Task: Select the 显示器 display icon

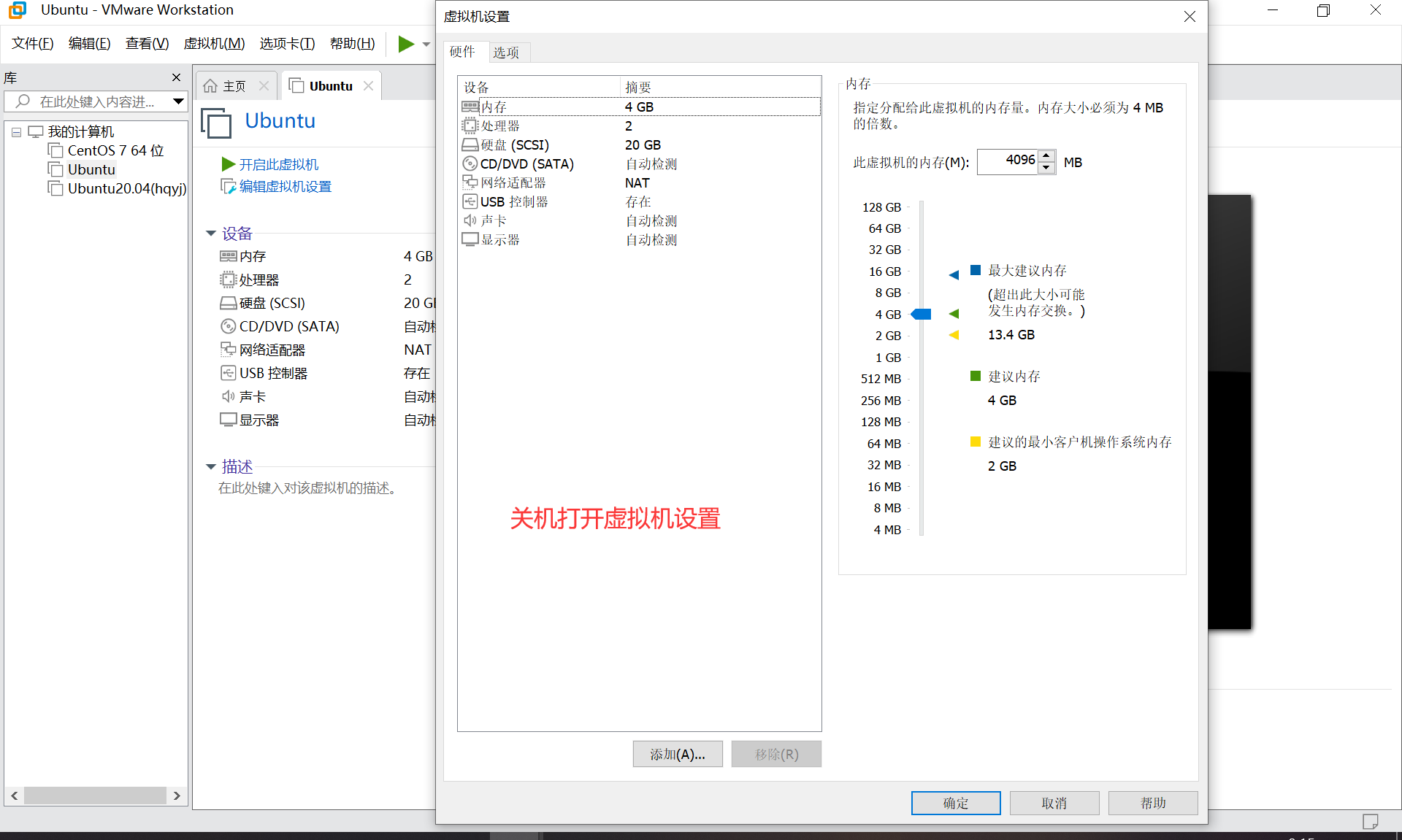Action: click(x=470, y=239)
